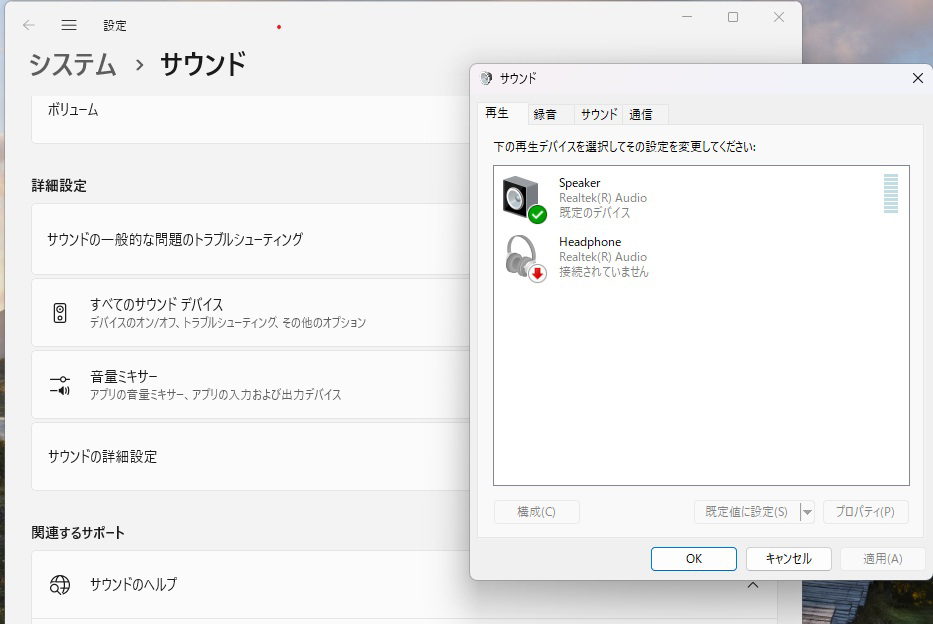Screen dimensions: 933x624
Task: Open the hamburger navigation menu
Action: [69, 25]
